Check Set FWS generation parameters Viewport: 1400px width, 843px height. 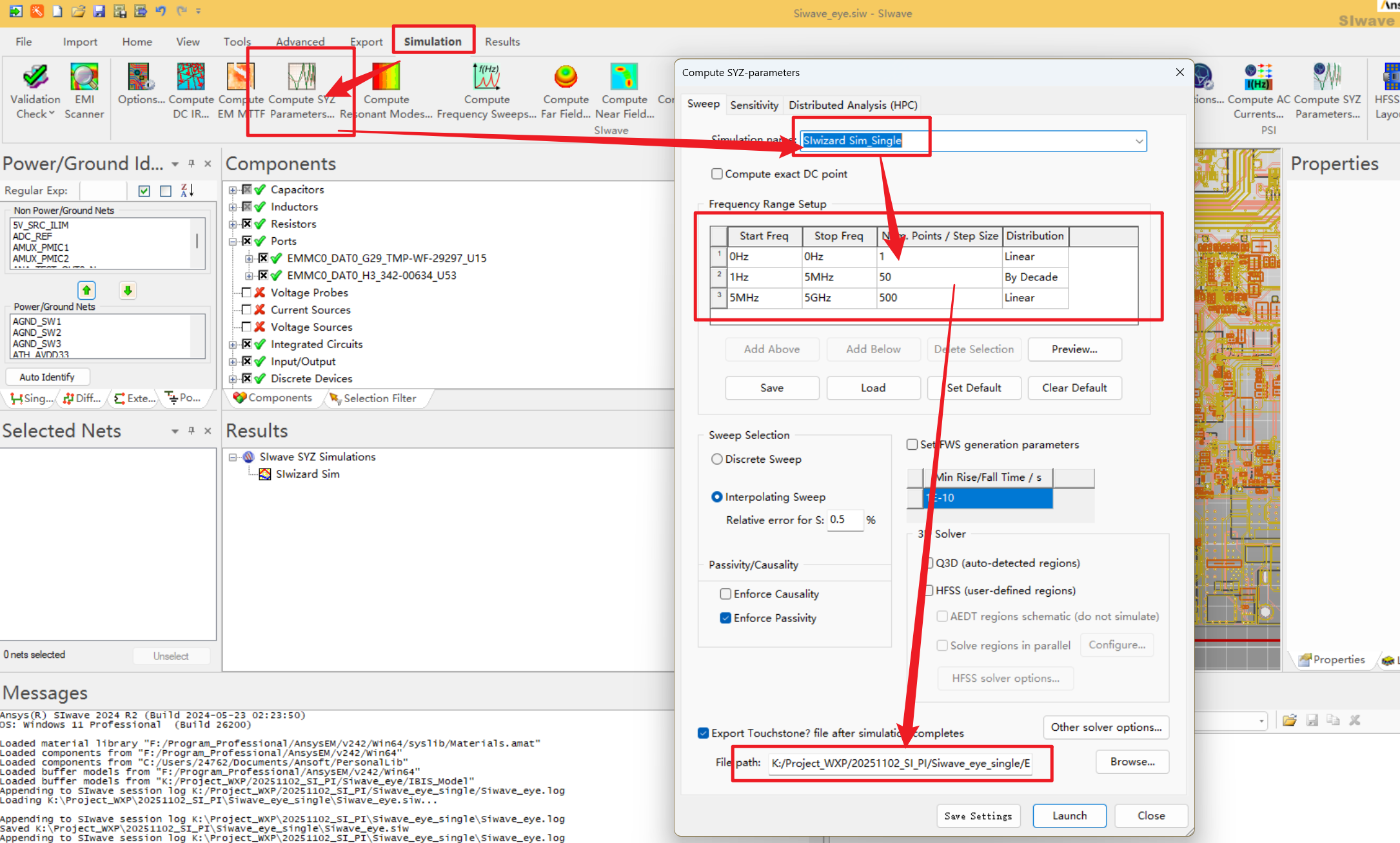click(912, 445)
